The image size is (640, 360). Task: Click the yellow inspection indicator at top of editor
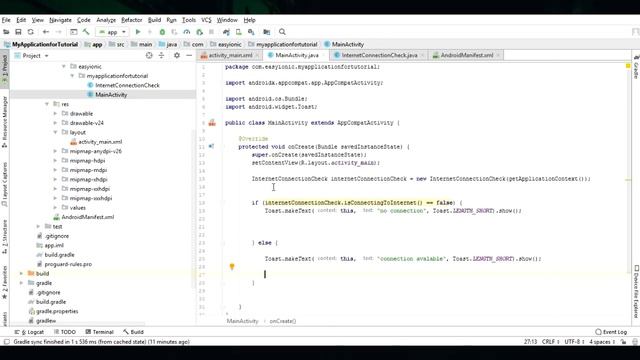[x=628, y=66]
